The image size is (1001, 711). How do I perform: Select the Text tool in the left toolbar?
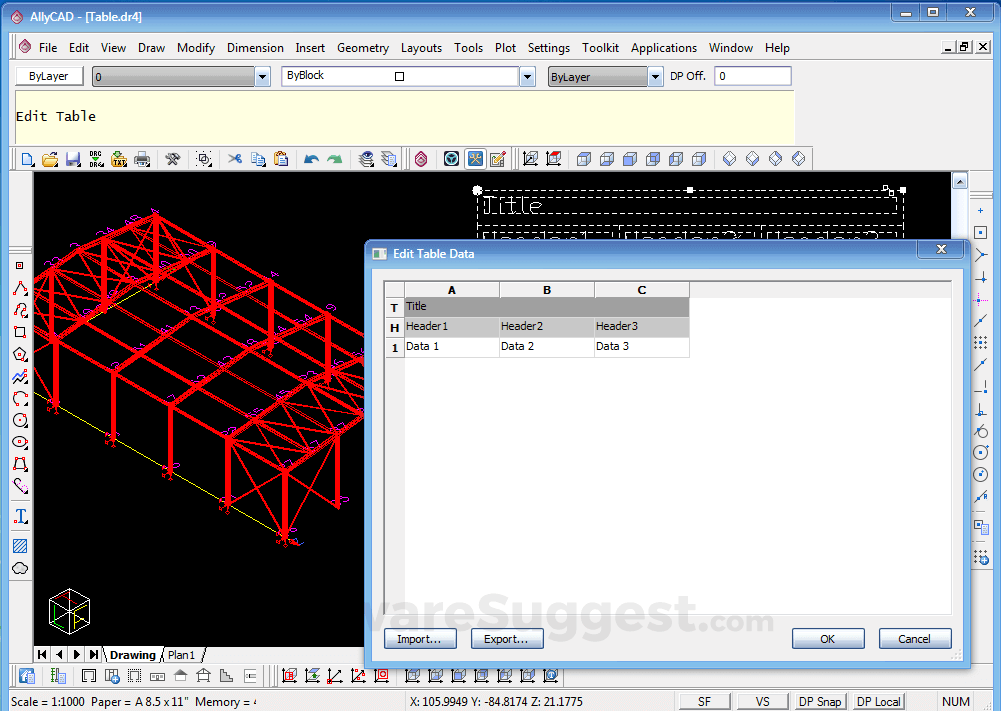coord(20,517)
